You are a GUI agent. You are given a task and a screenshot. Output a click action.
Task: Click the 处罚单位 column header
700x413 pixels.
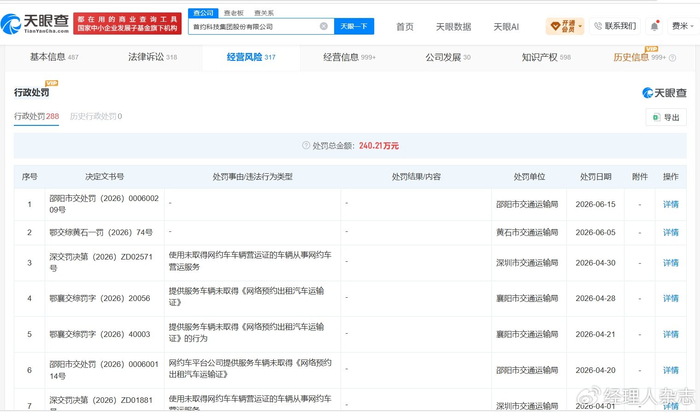point(529,177)
